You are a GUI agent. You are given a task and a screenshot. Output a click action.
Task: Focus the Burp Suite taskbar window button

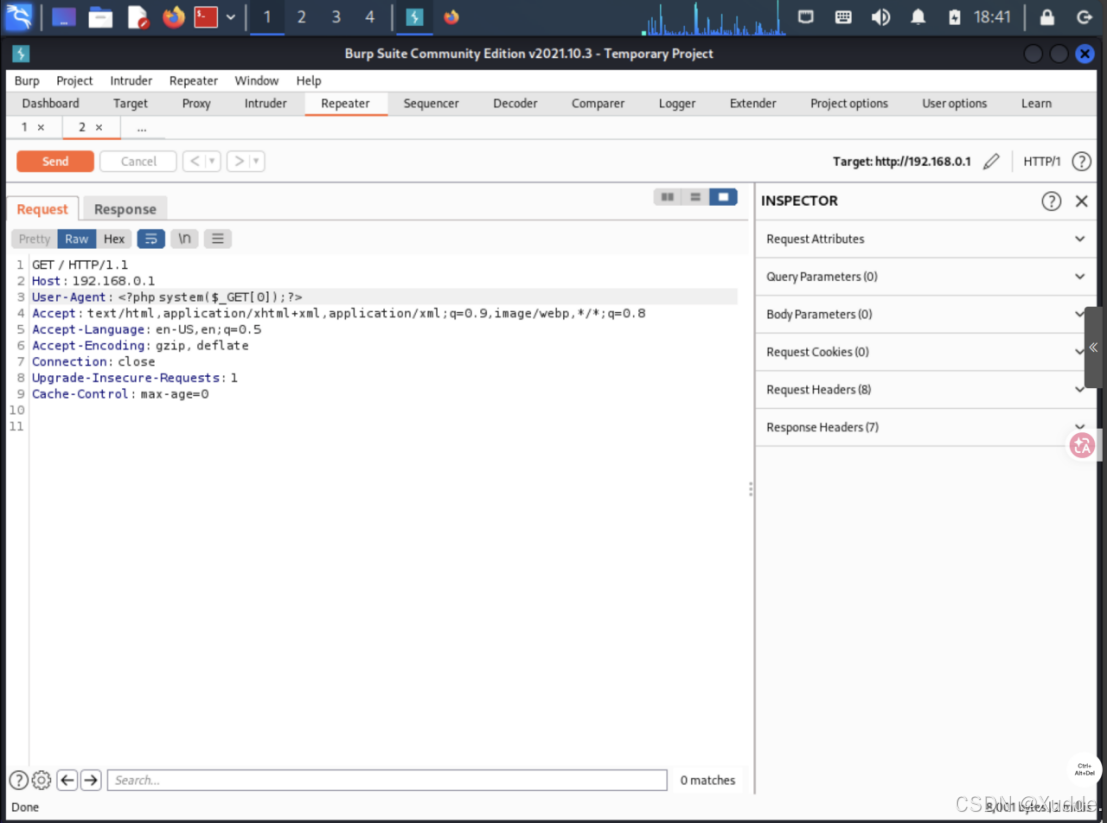click(x=415, y=17)
